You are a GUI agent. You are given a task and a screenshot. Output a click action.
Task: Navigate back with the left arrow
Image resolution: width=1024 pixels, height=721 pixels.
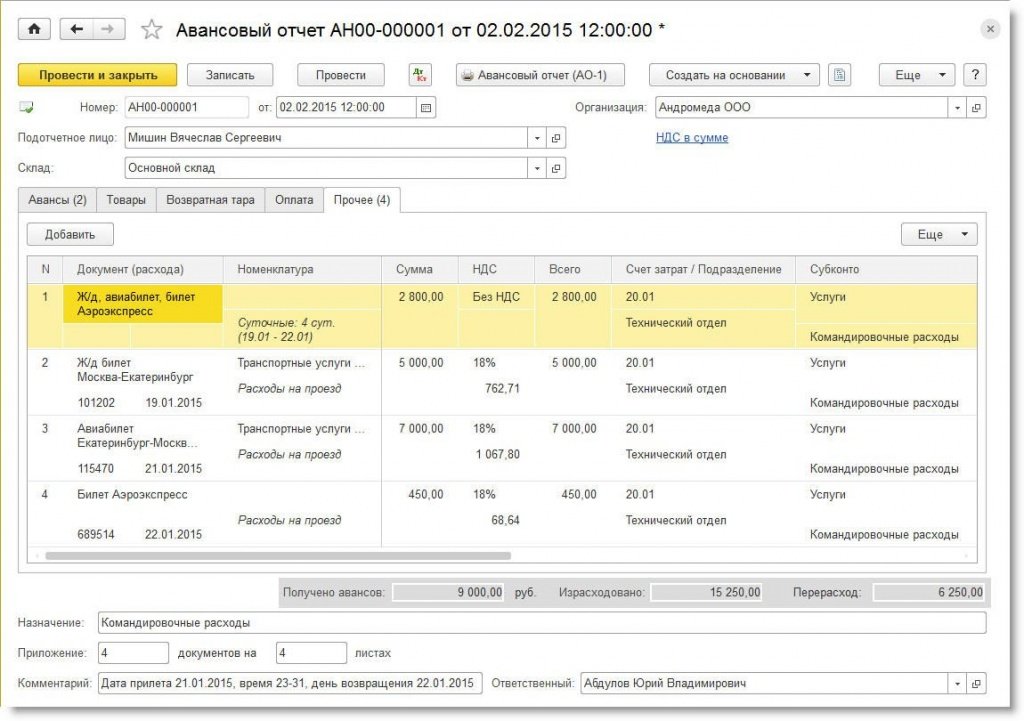tap(76, 29)
